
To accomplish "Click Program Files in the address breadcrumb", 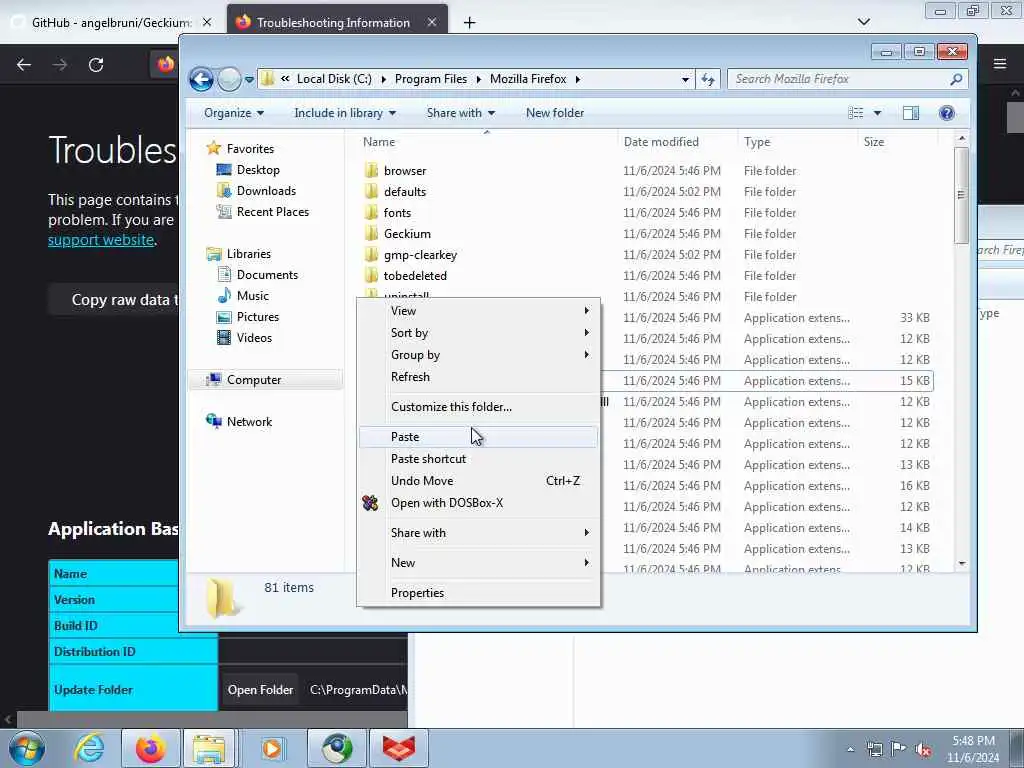I will point(430,79).
